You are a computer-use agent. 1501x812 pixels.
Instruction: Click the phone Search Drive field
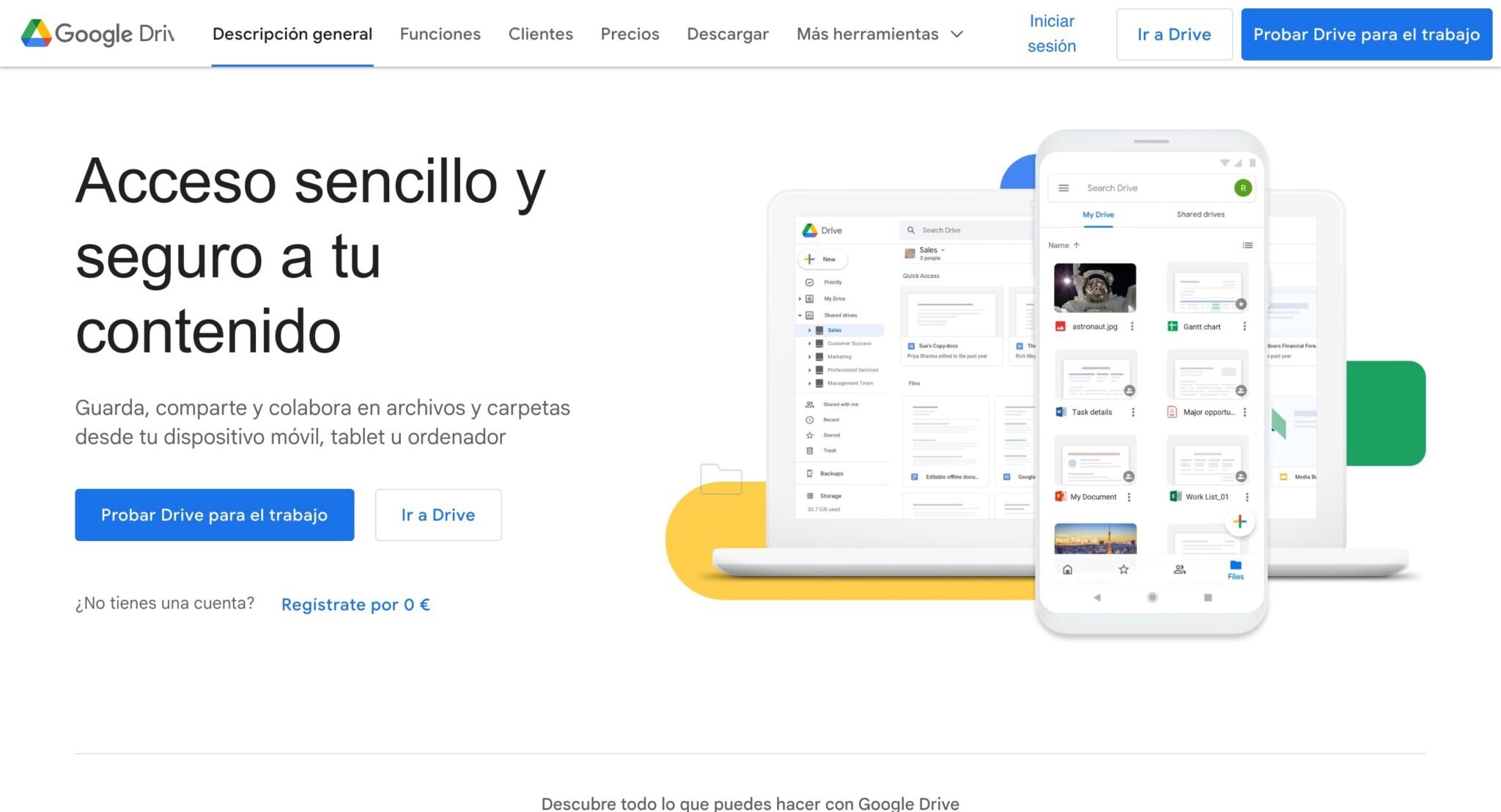pos(1151,188)
